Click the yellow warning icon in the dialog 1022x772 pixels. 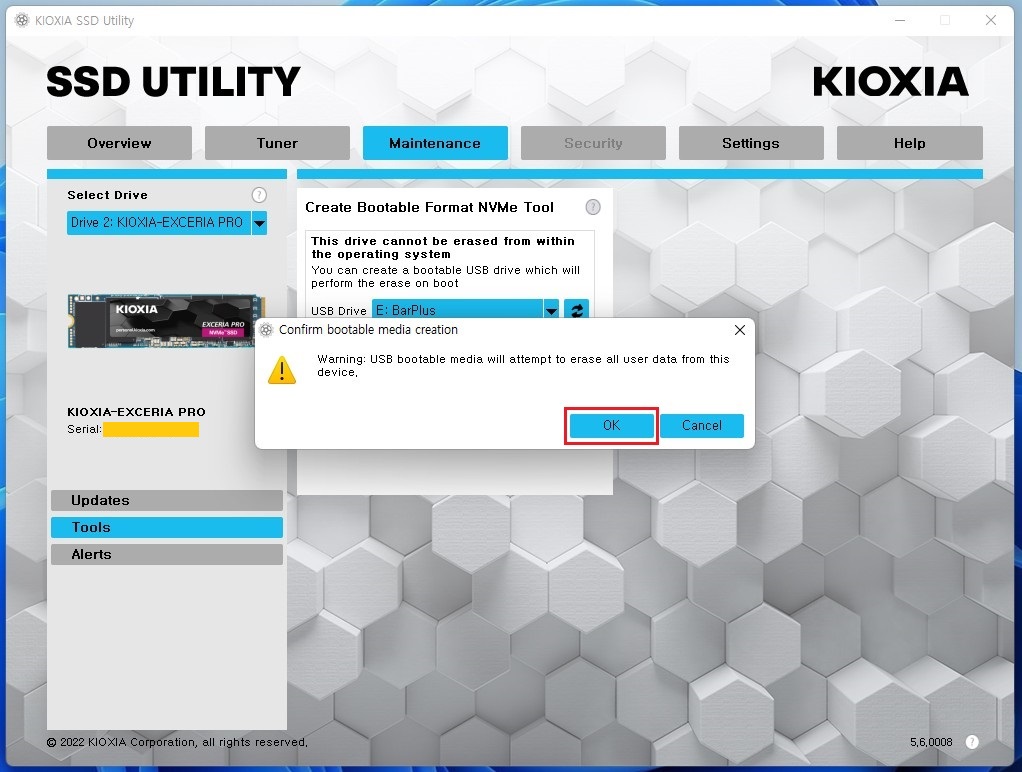pyautogui.click(x=282, y=370)
